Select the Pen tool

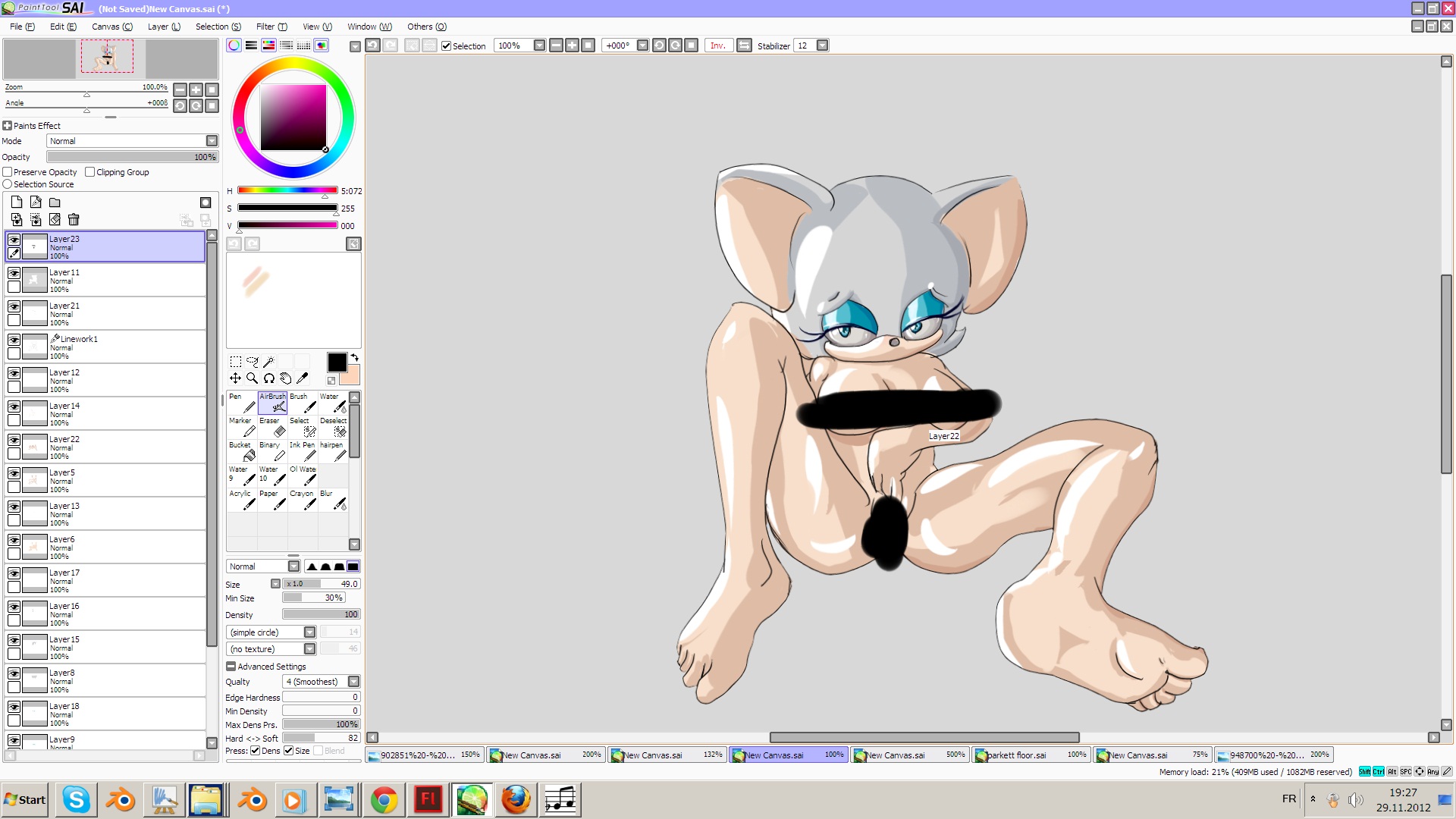(241, 402)
